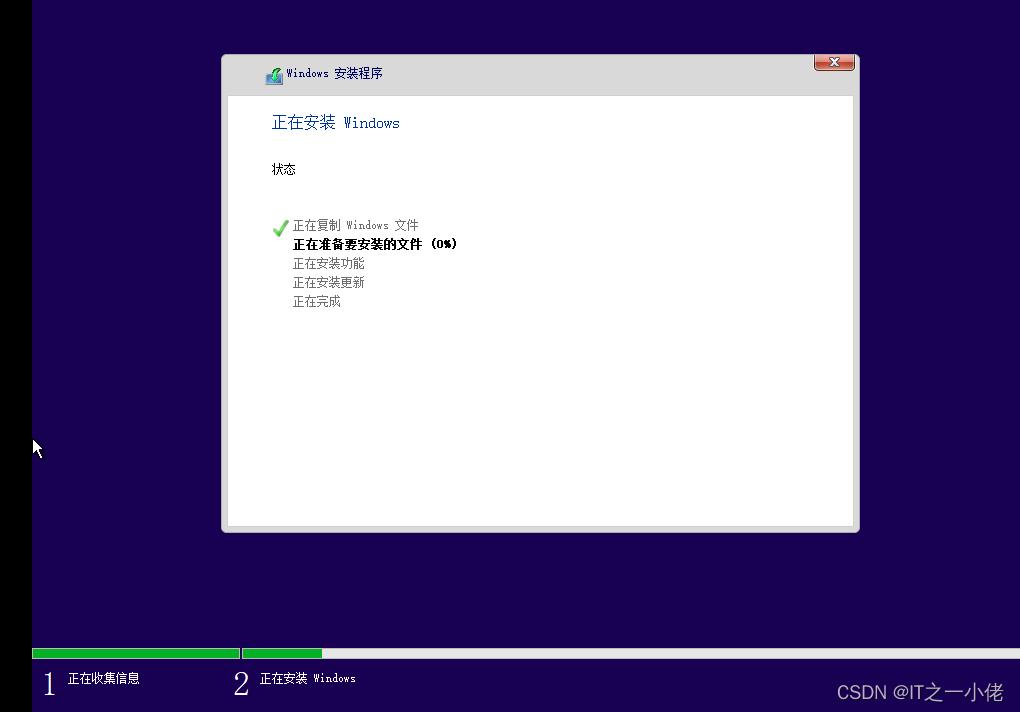Click the 正在收集信息 step label
The image size is (1020, 712).
pyautogui.click(x=103, y=679)
